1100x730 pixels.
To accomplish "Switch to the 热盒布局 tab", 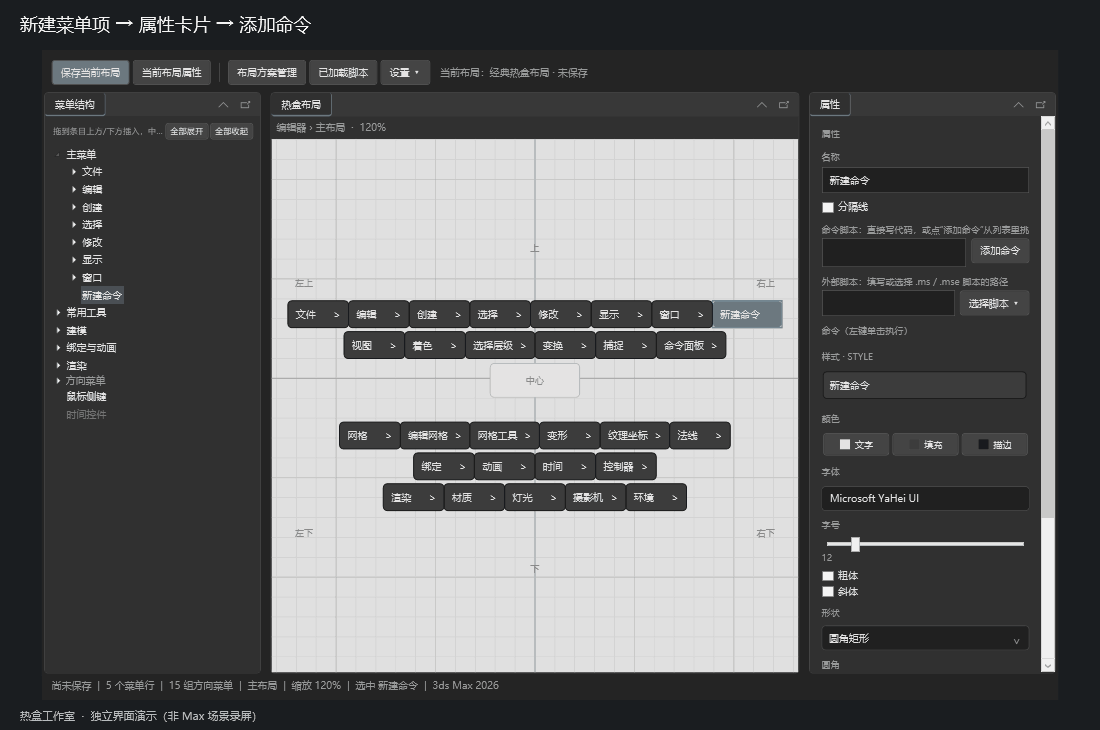I will coord(301,104).
